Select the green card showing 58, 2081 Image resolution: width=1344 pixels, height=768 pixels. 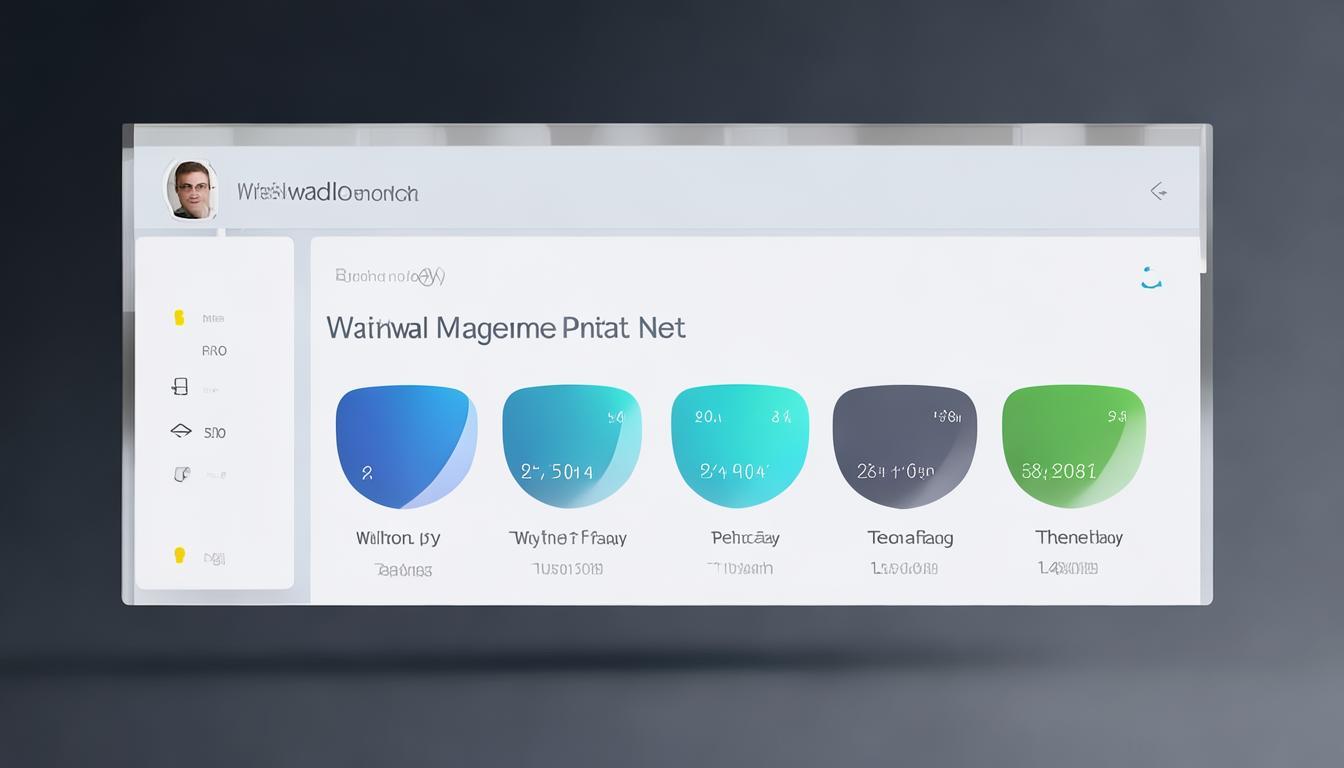tap(1073, 446)
